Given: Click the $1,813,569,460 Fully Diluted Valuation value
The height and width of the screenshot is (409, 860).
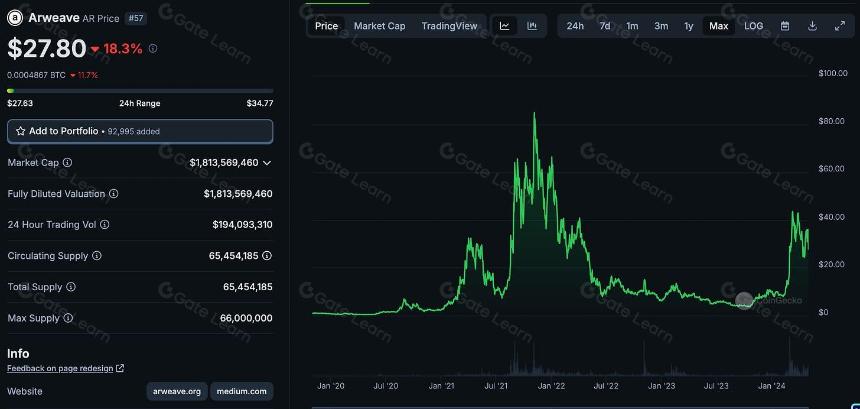Looking at the screenshot, I should coord(238,194).
